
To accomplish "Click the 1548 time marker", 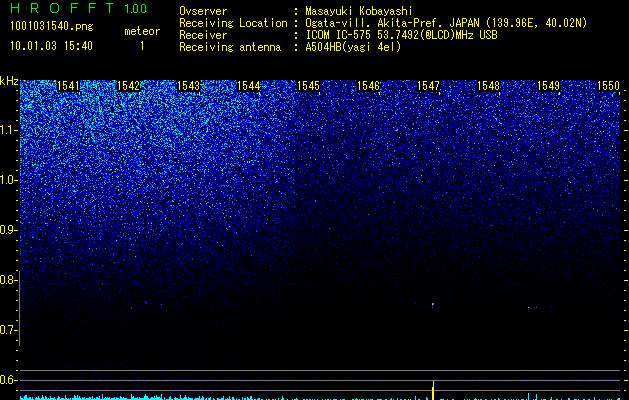I will (x=488, y=86).
